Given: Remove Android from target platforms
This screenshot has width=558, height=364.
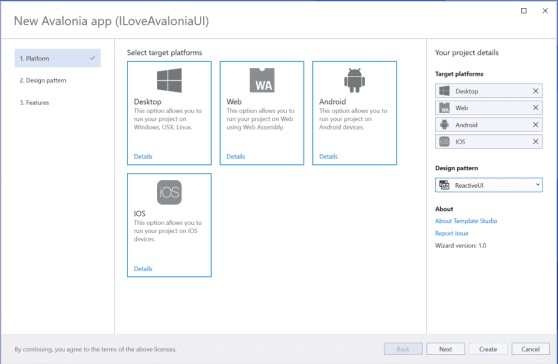Looking at the screenshot, I should tap(535, 125).
